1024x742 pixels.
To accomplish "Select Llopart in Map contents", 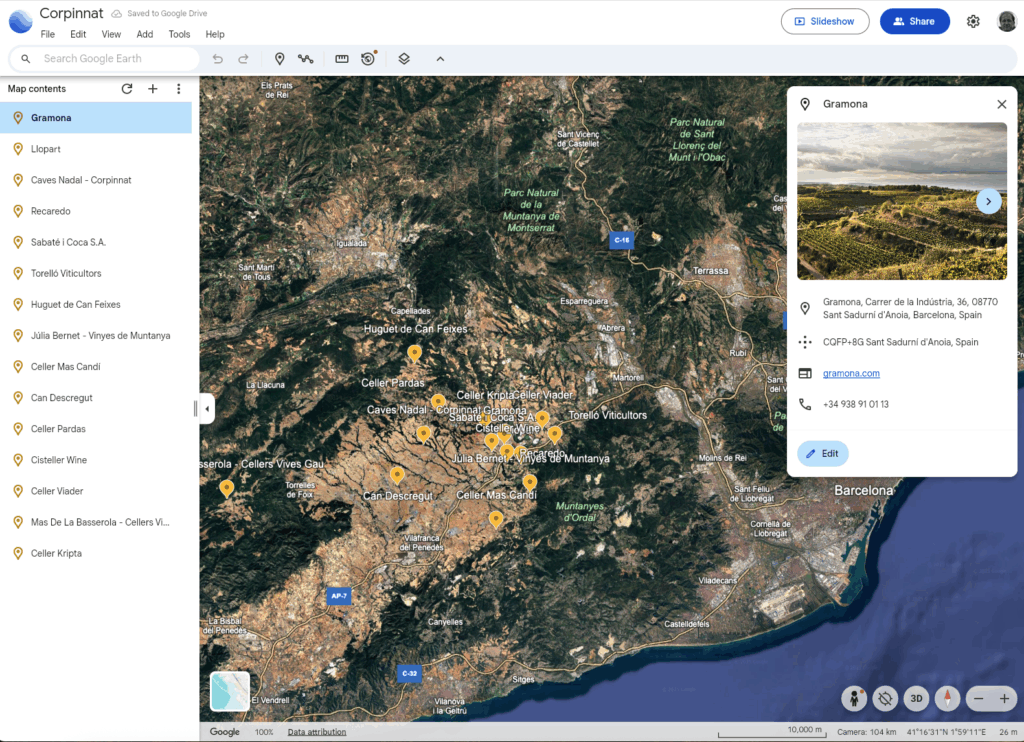I will point(96,149).
